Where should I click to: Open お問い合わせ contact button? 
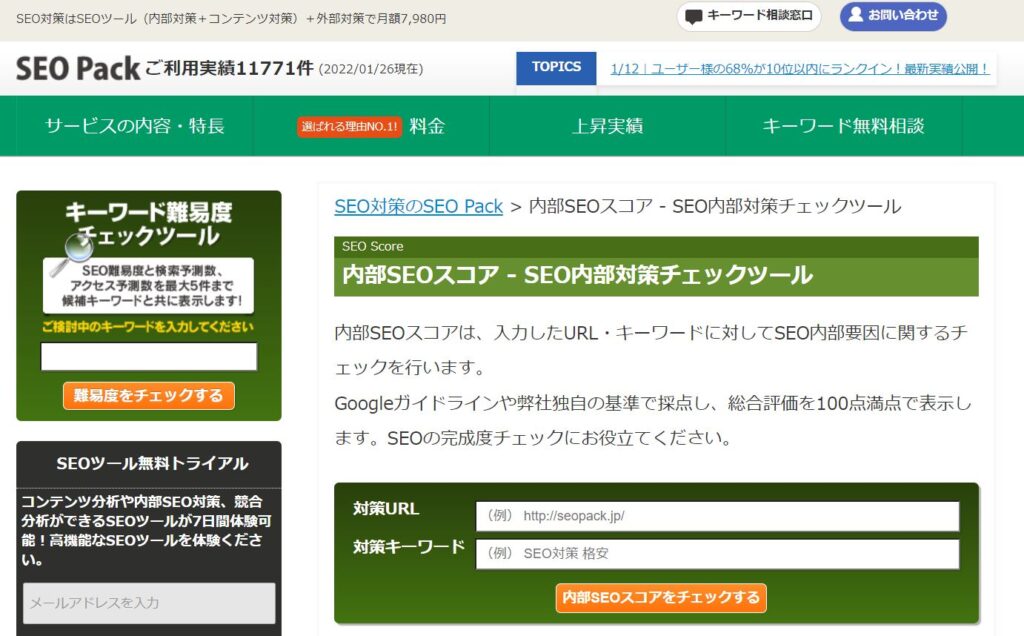[x=893, y=16]
